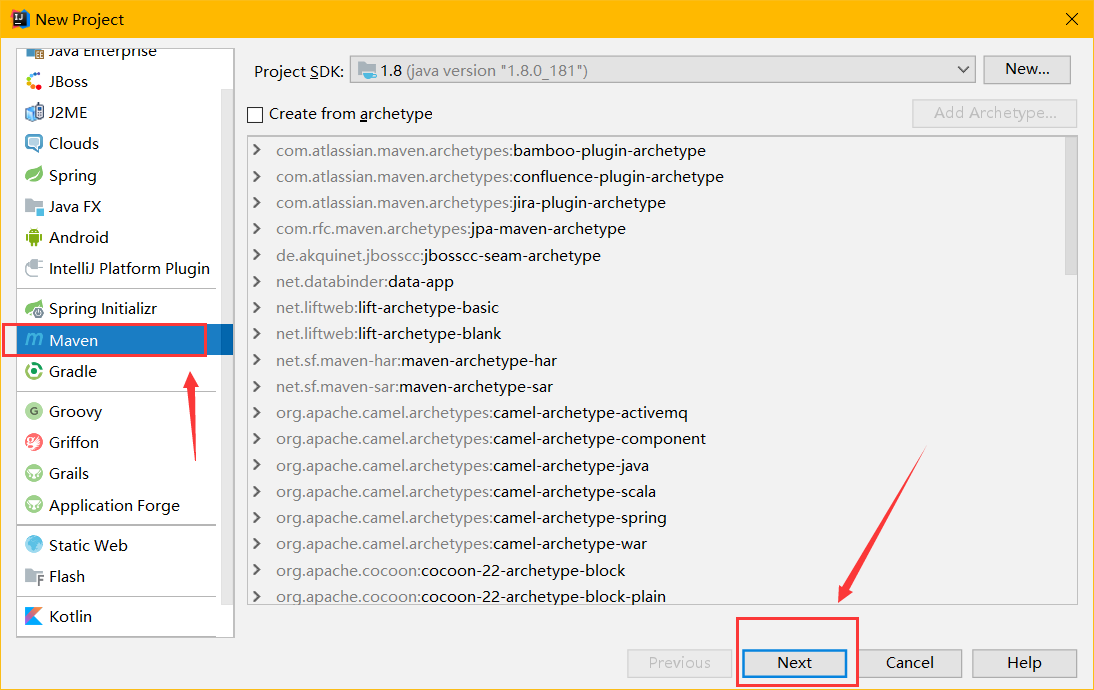This screenshot has width=1094, height=690.
Task: Click the Maven m icon
Action: [x=33, y=339]
